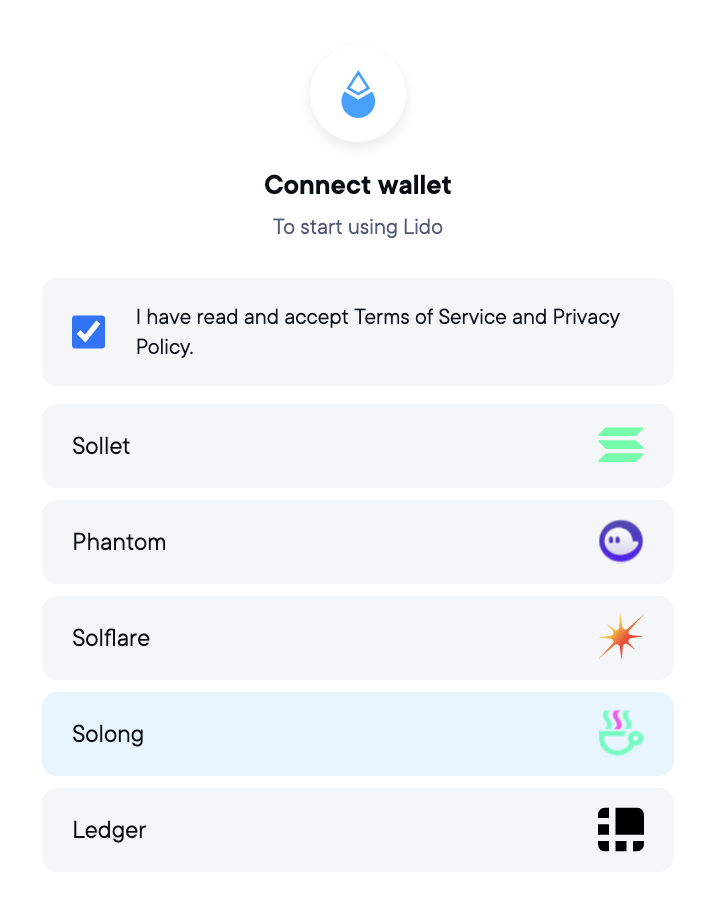The width and height of the screenshot is (712, 924).
Task: Uncheck the Terms of Service acceptance checkbox
Action: coord(88,331)
